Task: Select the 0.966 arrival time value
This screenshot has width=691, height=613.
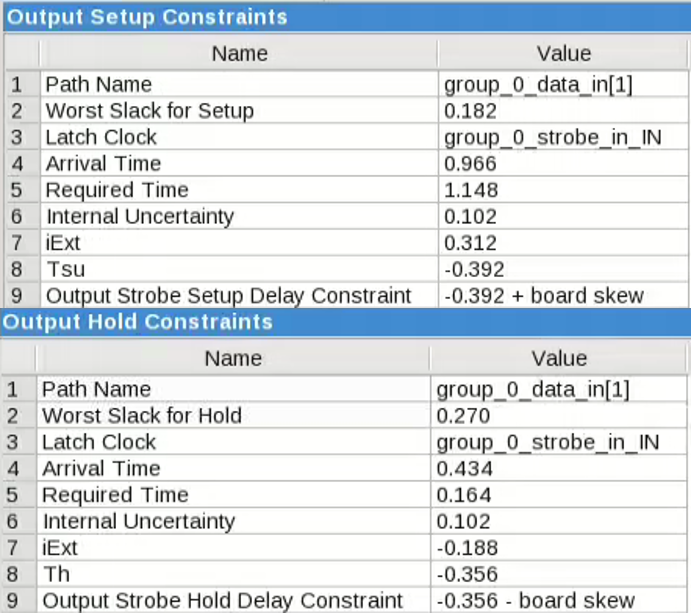Action: [x=469, y=164]
